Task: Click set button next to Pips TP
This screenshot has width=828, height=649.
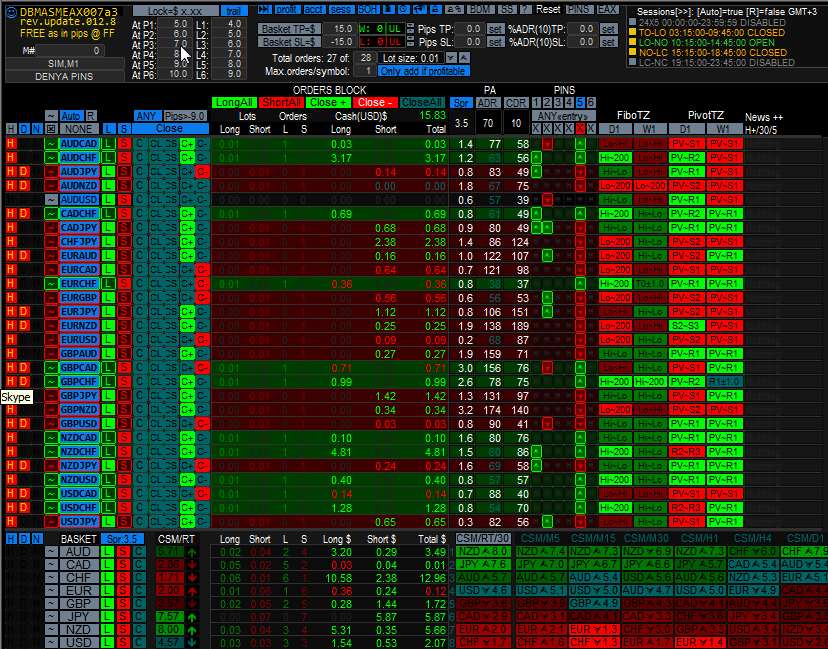Action: (495, 29)
